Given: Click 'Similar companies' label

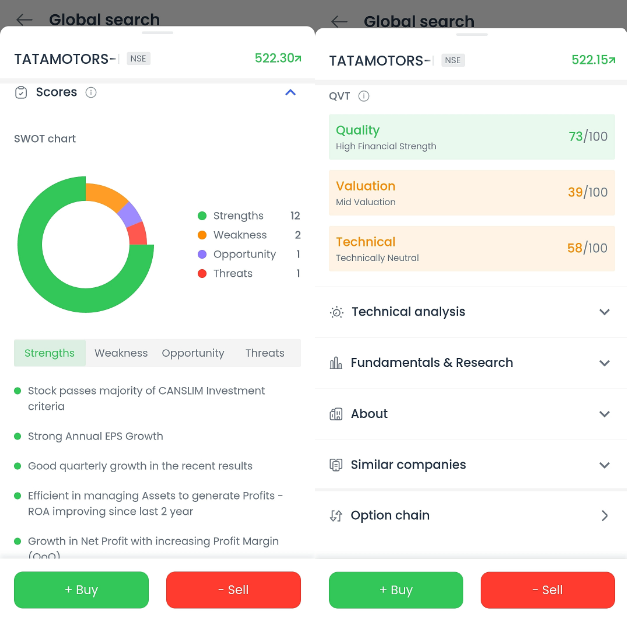Looking at the screenshot, I should (408, 465).
